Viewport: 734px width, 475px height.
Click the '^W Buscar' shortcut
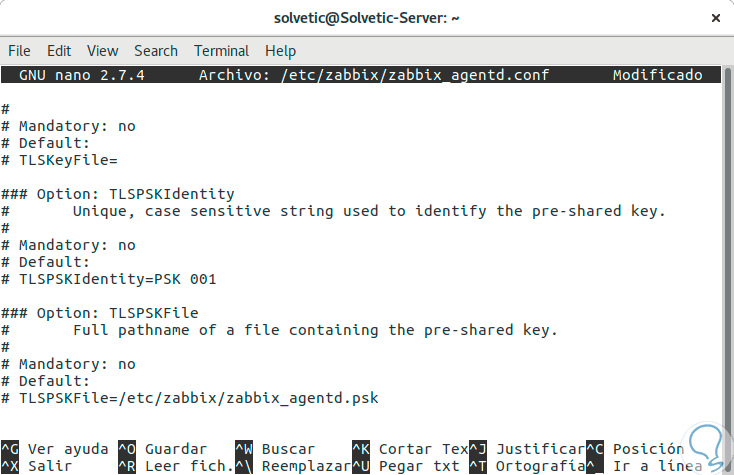pos(275,449)
